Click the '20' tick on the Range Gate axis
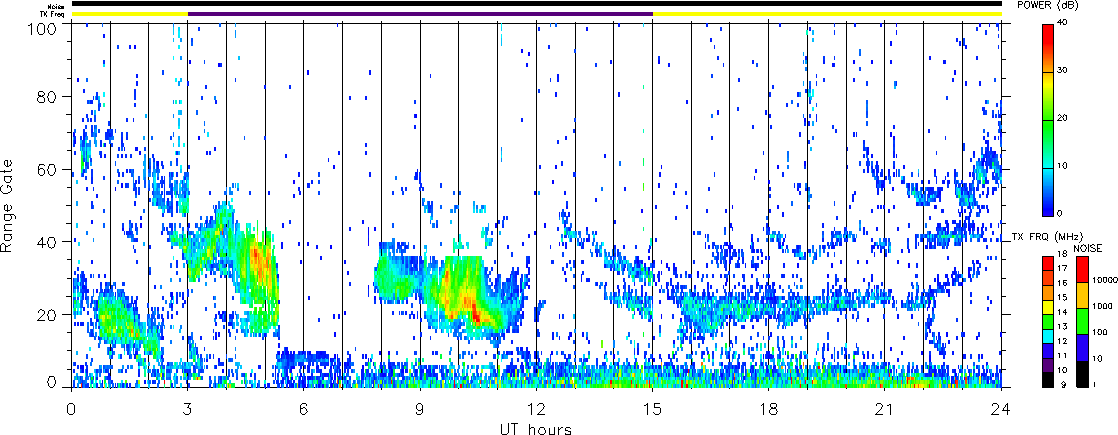 [x=48, y=313]
